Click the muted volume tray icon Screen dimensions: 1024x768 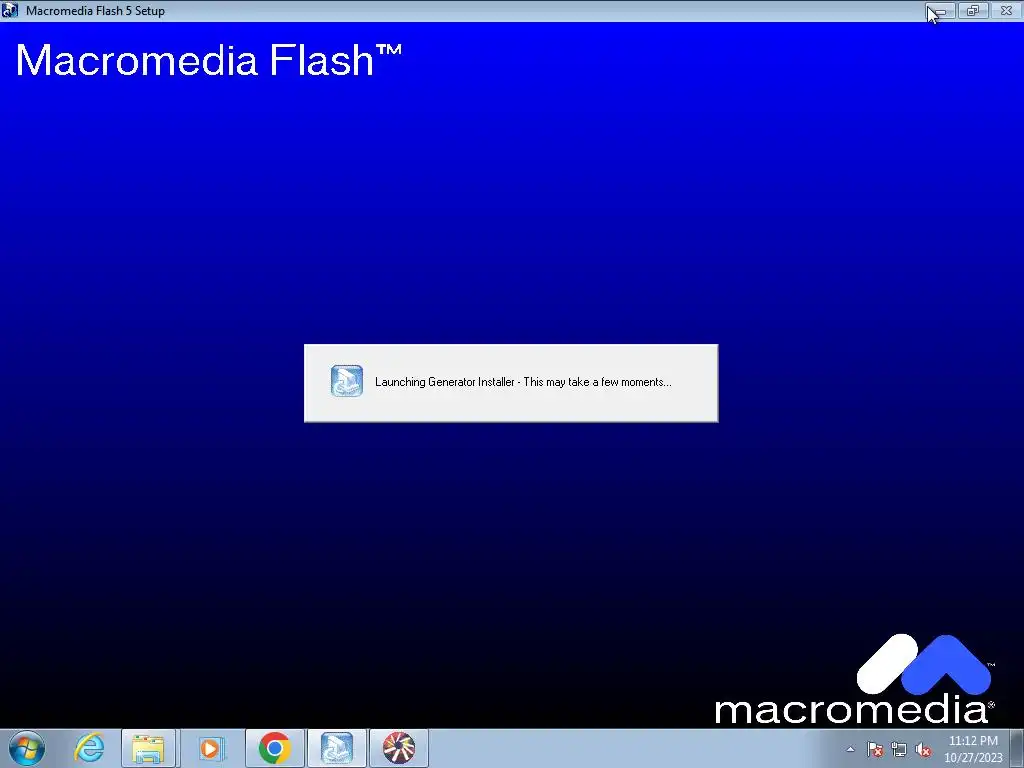(x=923, y=749)
